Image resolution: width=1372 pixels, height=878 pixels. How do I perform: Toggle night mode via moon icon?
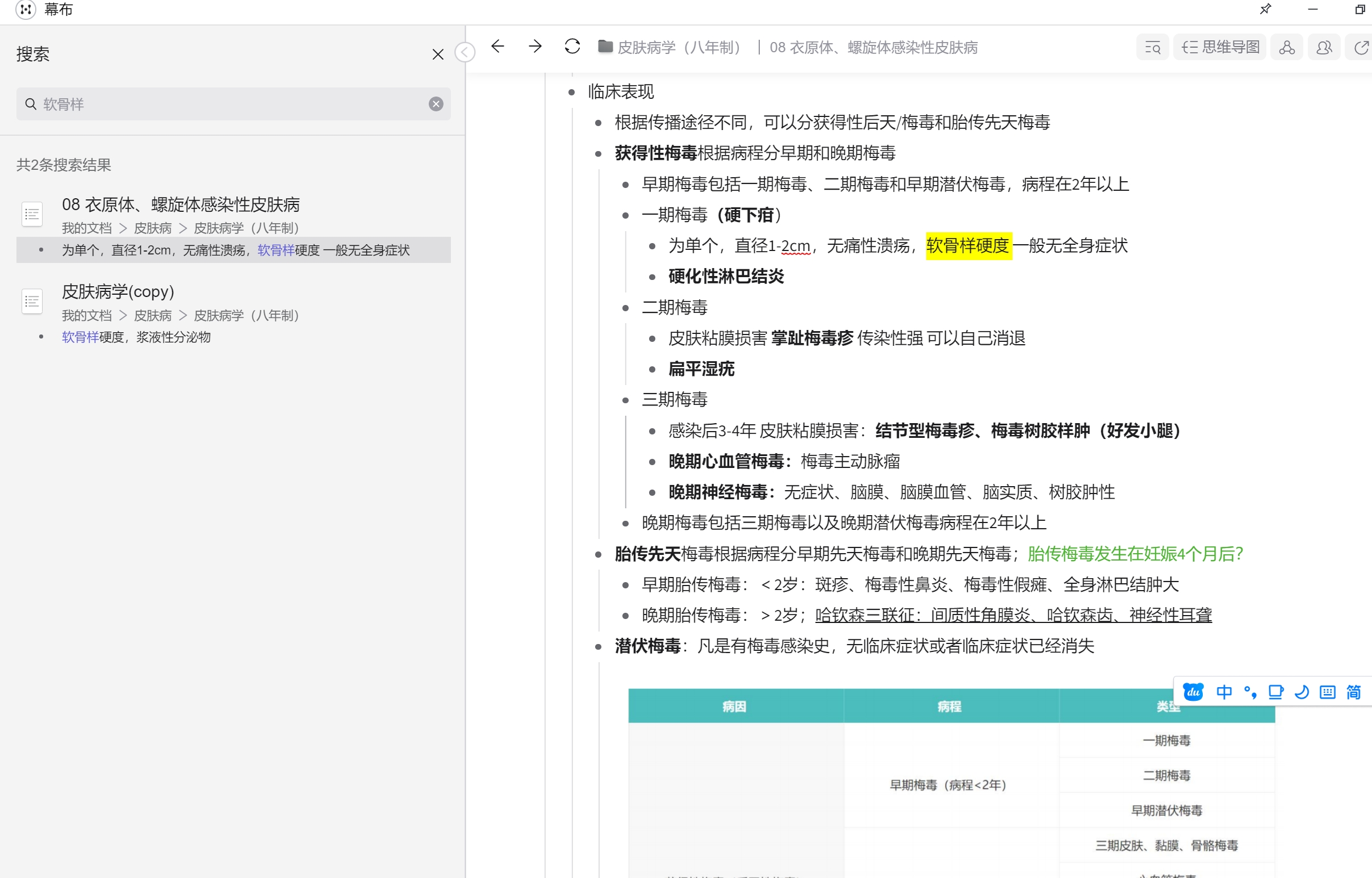[1302, 692]
